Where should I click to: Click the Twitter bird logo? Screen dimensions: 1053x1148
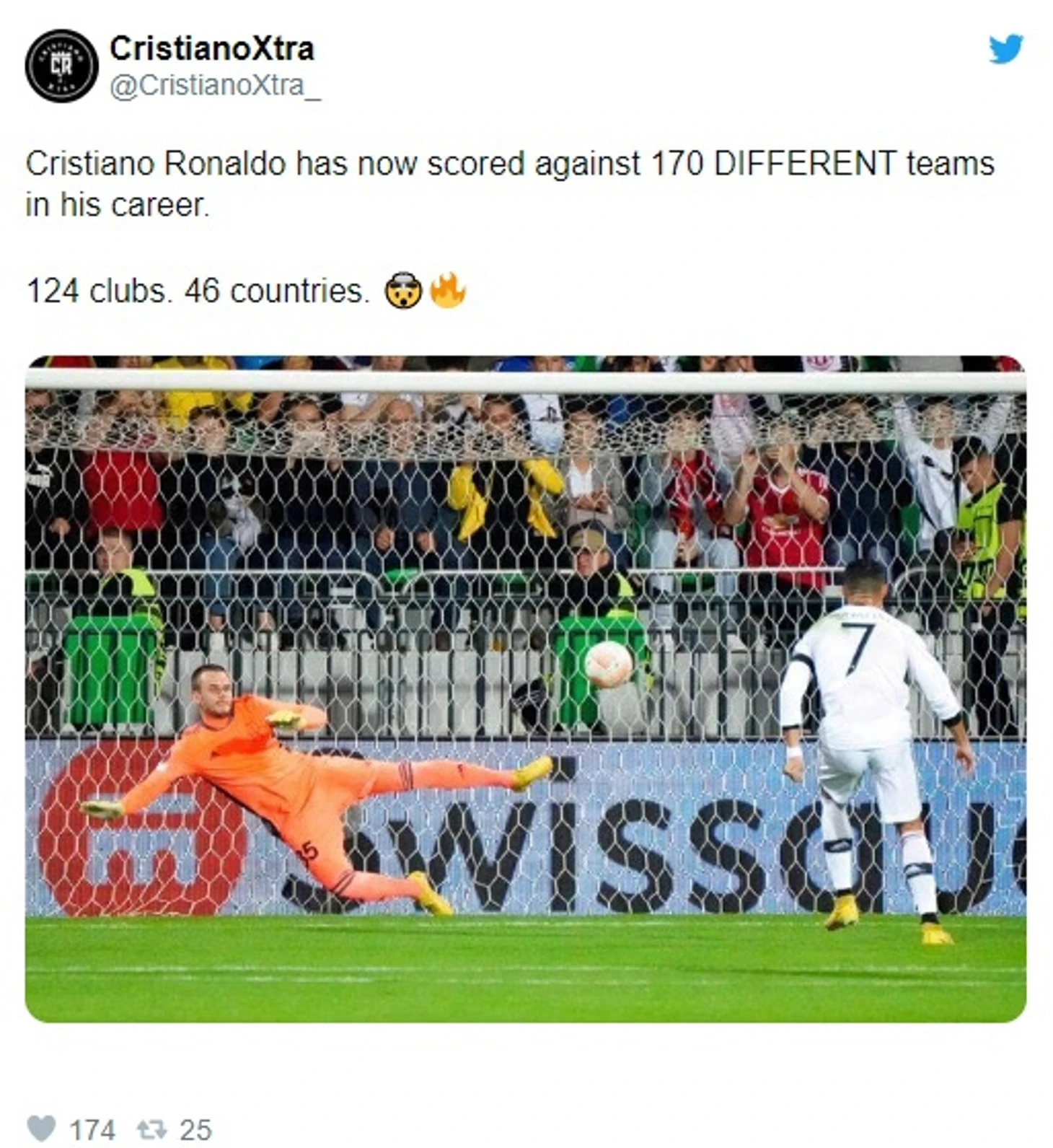click(x=1005, y=49)
